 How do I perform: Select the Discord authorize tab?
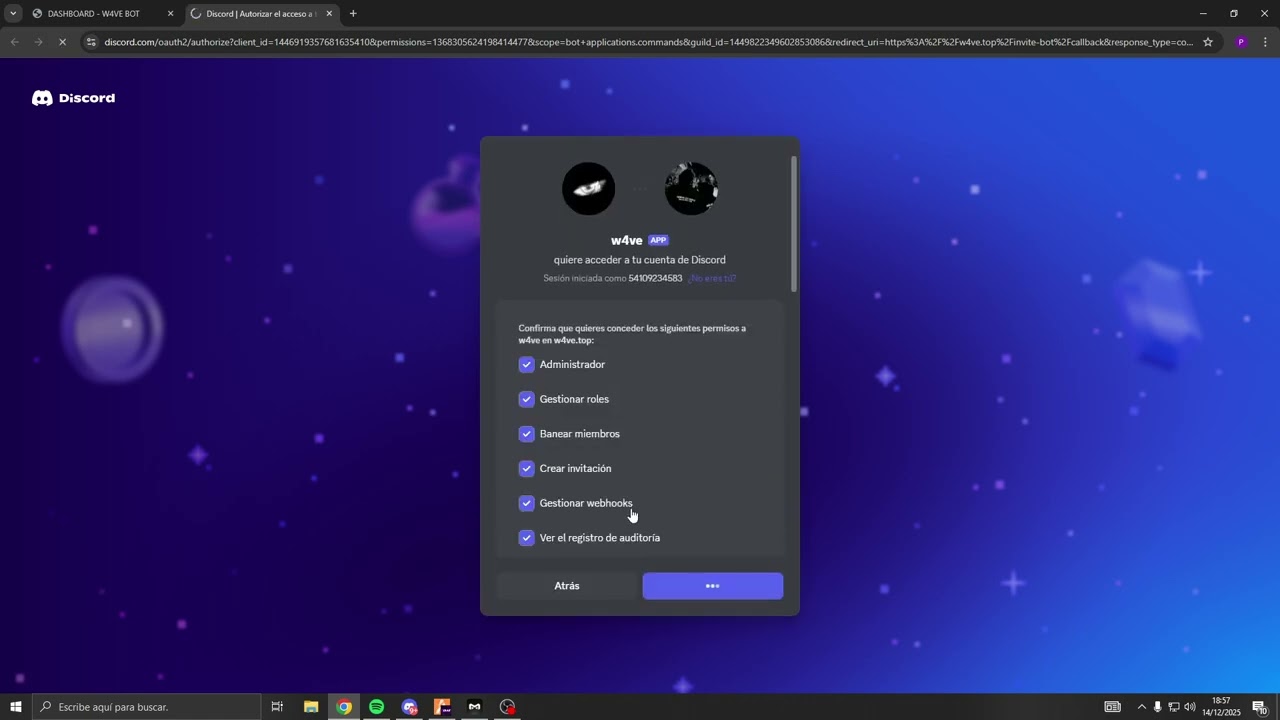[260, 14]
